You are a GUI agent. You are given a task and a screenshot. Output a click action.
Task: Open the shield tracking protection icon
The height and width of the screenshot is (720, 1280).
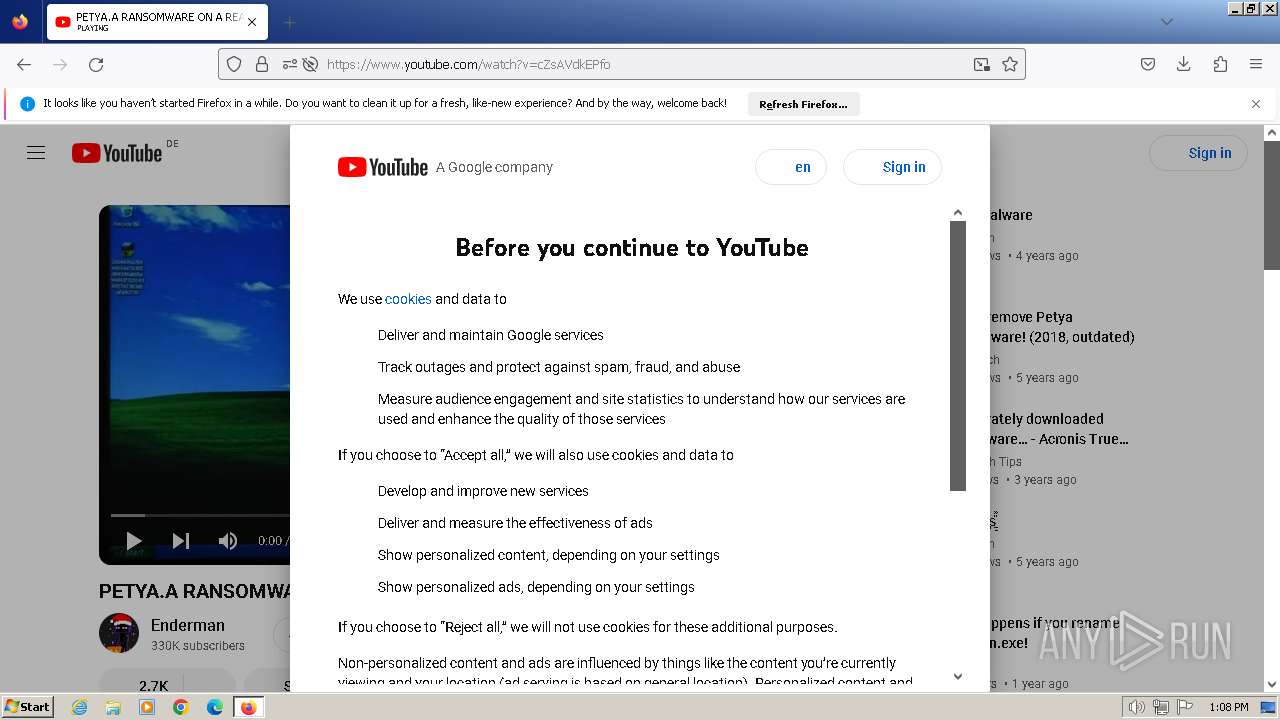click(x=234, y=64)
